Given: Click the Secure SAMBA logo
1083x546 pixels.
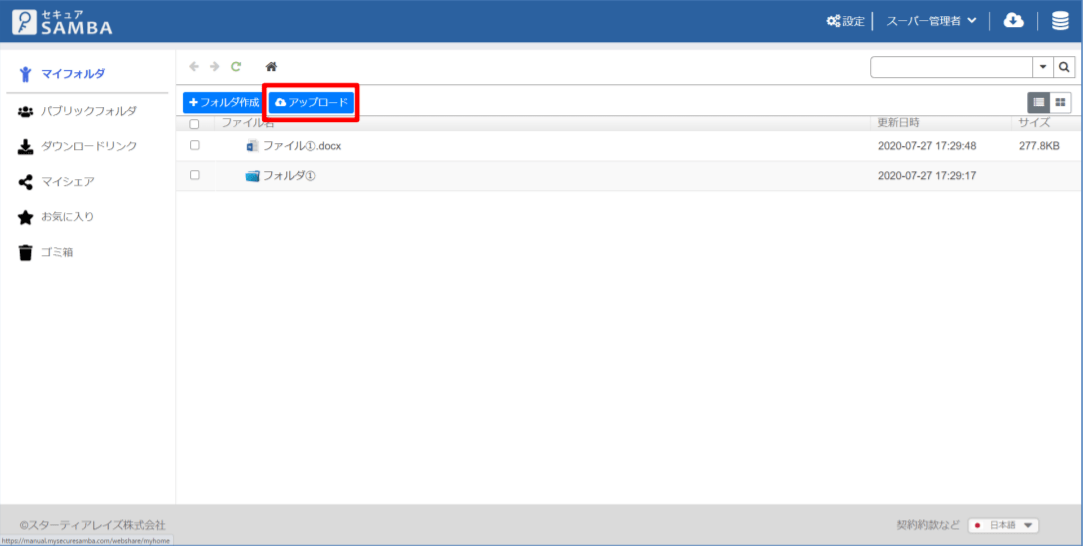Looking at the screenshot, I should [x=62, y=22].
